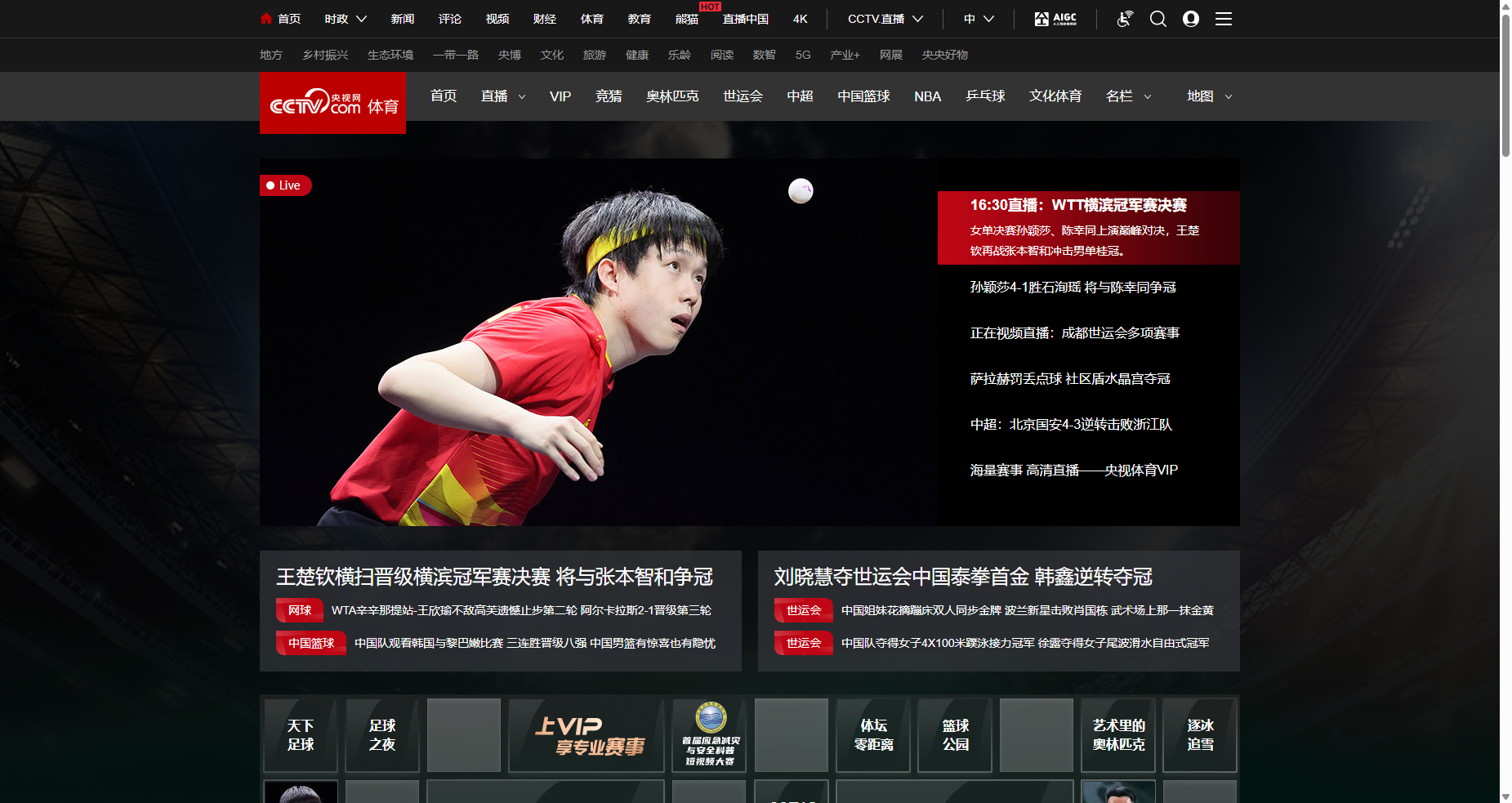This screenshot has height=803, width=1512.
Task: Open the 一带一路 sub-menu link
Action: click(x=456, y=55)
